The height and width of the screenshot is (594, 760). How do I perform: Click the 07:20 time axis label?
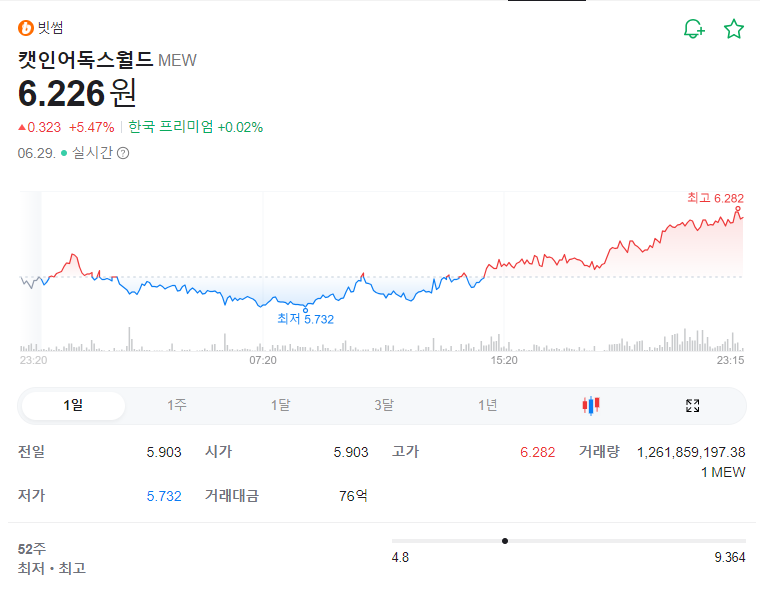click(x=263, y=360)
